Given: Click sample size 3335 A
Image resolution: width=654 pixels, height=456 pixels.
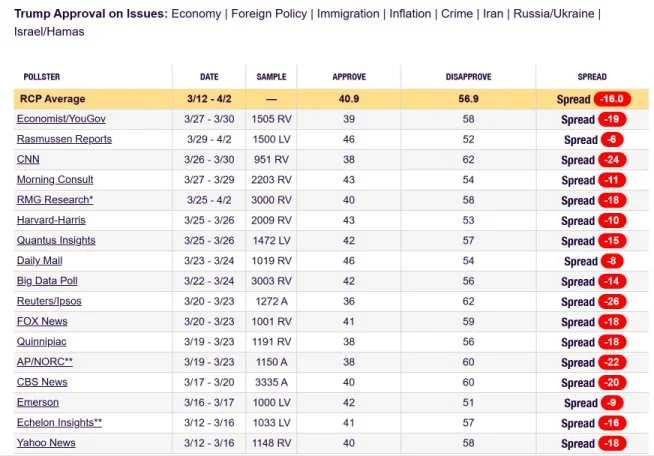Looking at the screenshot, I should point(272,382).
